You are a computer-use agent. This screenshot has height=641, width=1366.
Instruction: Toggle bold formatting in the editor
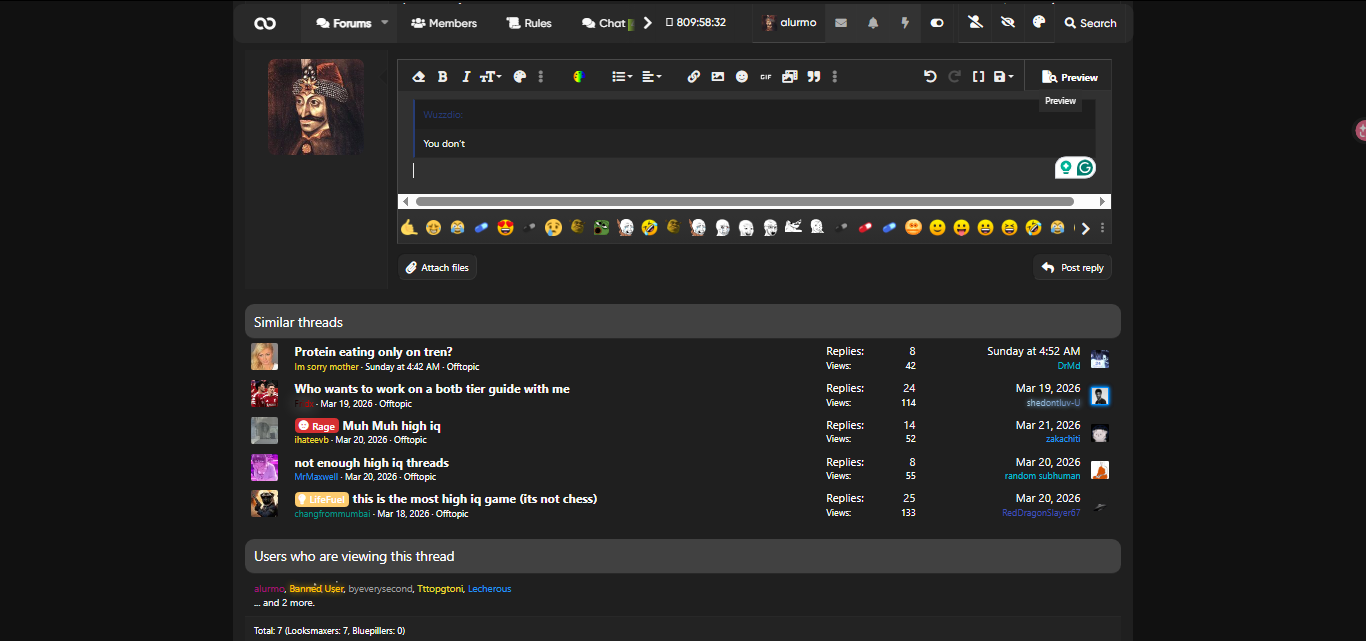[x=442, y=77]
